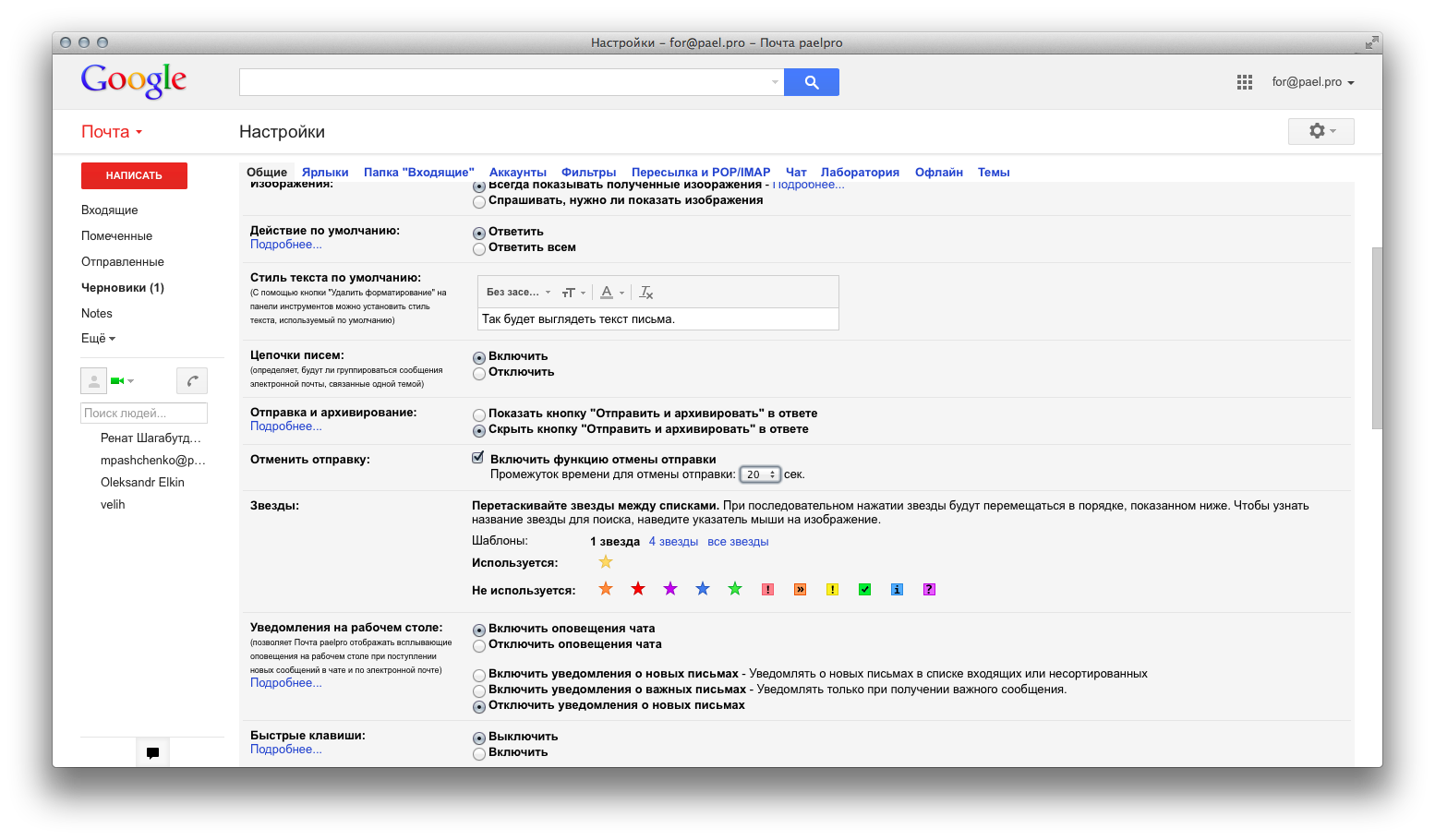Click the chat bubble icon at bottom
Viewport: 1435px width, 840px height.
[152, 753]
